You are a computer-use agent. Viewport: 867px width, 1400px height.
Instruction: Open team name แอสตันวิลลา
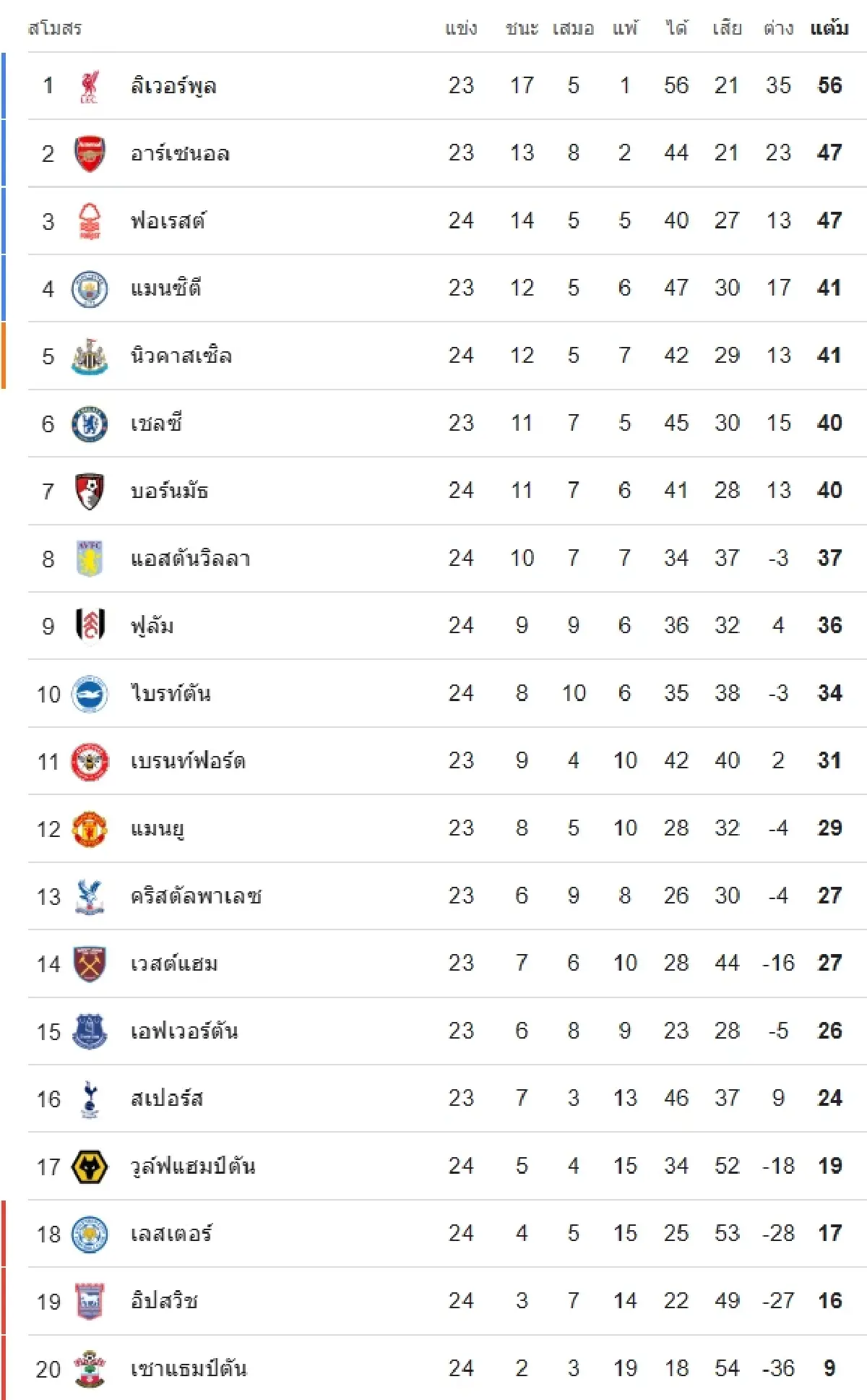[191, 559]
